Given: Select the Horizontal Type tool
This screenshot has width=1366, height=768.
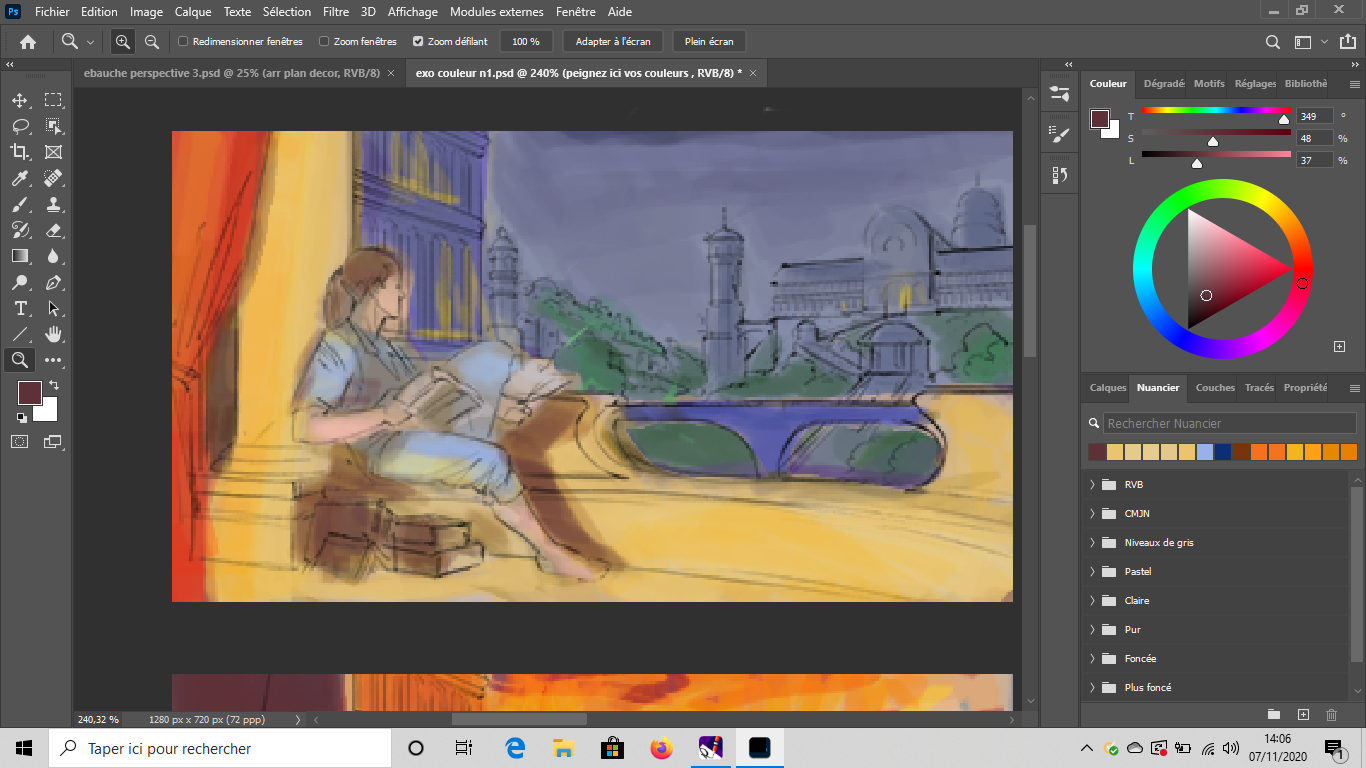Looking at the screenshot, I should [x=19, y=308].
